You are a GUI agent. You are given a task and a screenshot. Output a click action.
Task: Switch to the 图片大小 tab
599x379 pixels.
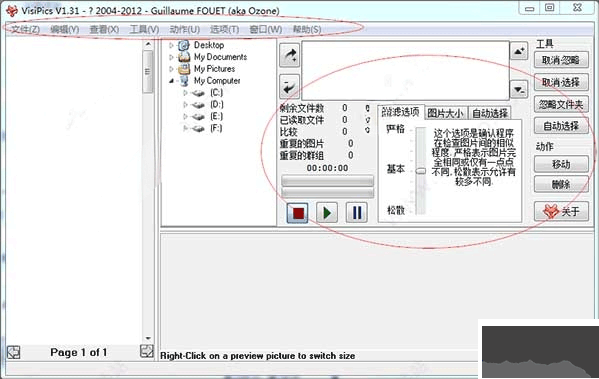tap(445, 113)
